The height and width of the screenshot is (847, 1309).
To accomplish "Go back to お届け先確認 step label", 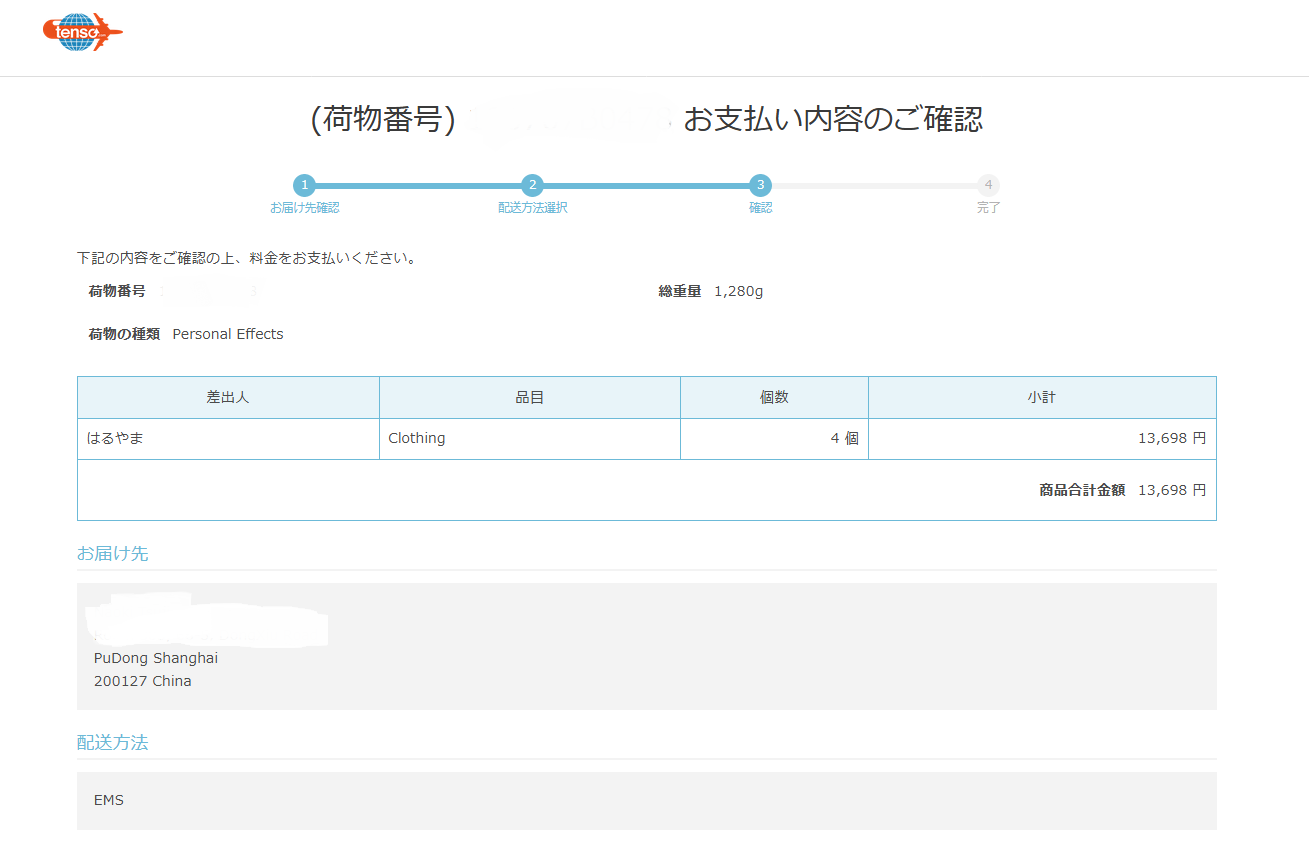I will (x=304, y=208).
